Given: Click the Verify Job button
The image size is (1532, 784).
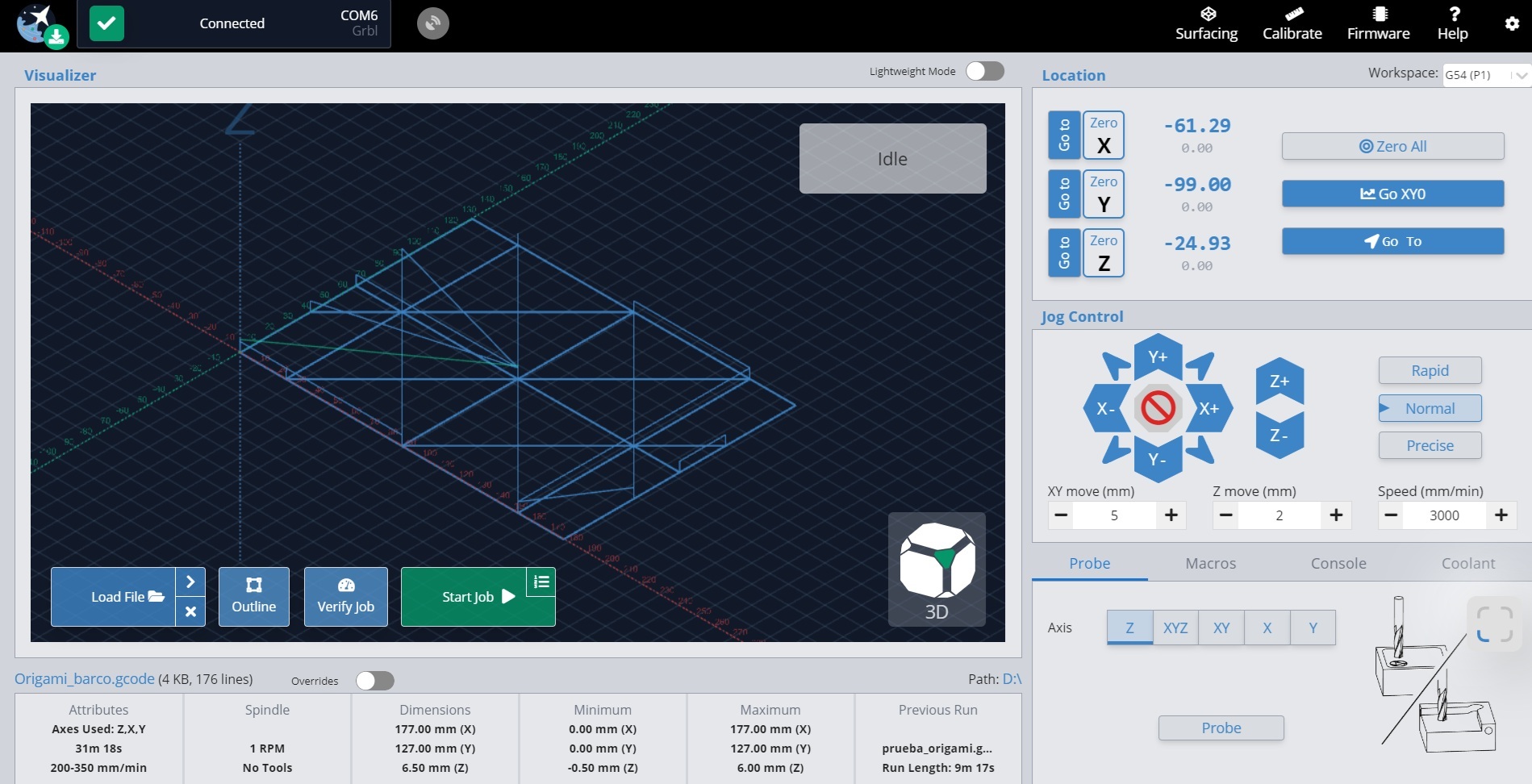Looking at the screenshot, I should [x=345, y=597].
